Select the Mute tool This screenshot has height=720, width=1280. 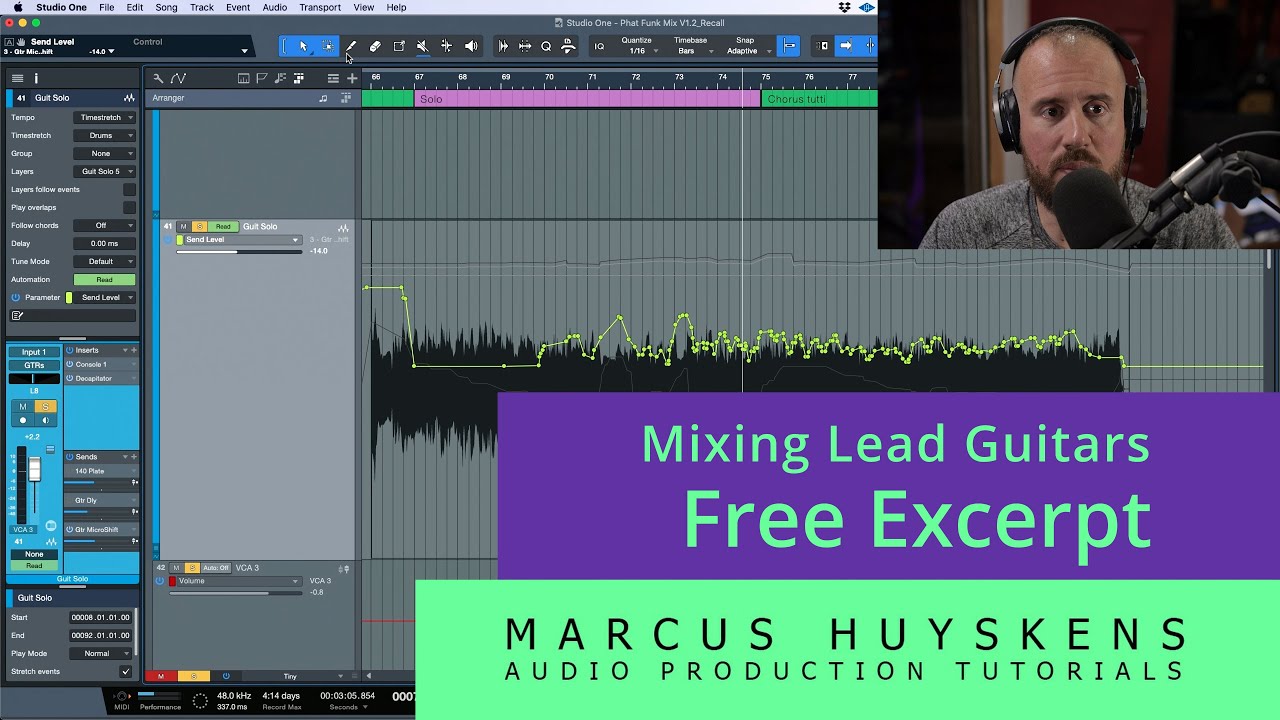point(422,46)
